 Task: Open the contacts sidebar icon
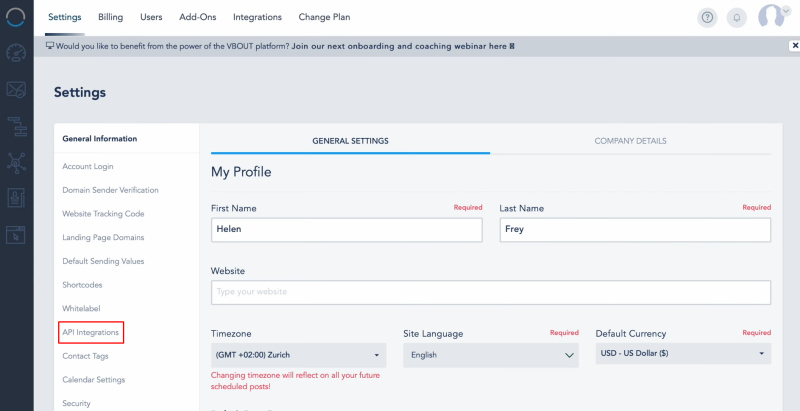tap(16, 198)
